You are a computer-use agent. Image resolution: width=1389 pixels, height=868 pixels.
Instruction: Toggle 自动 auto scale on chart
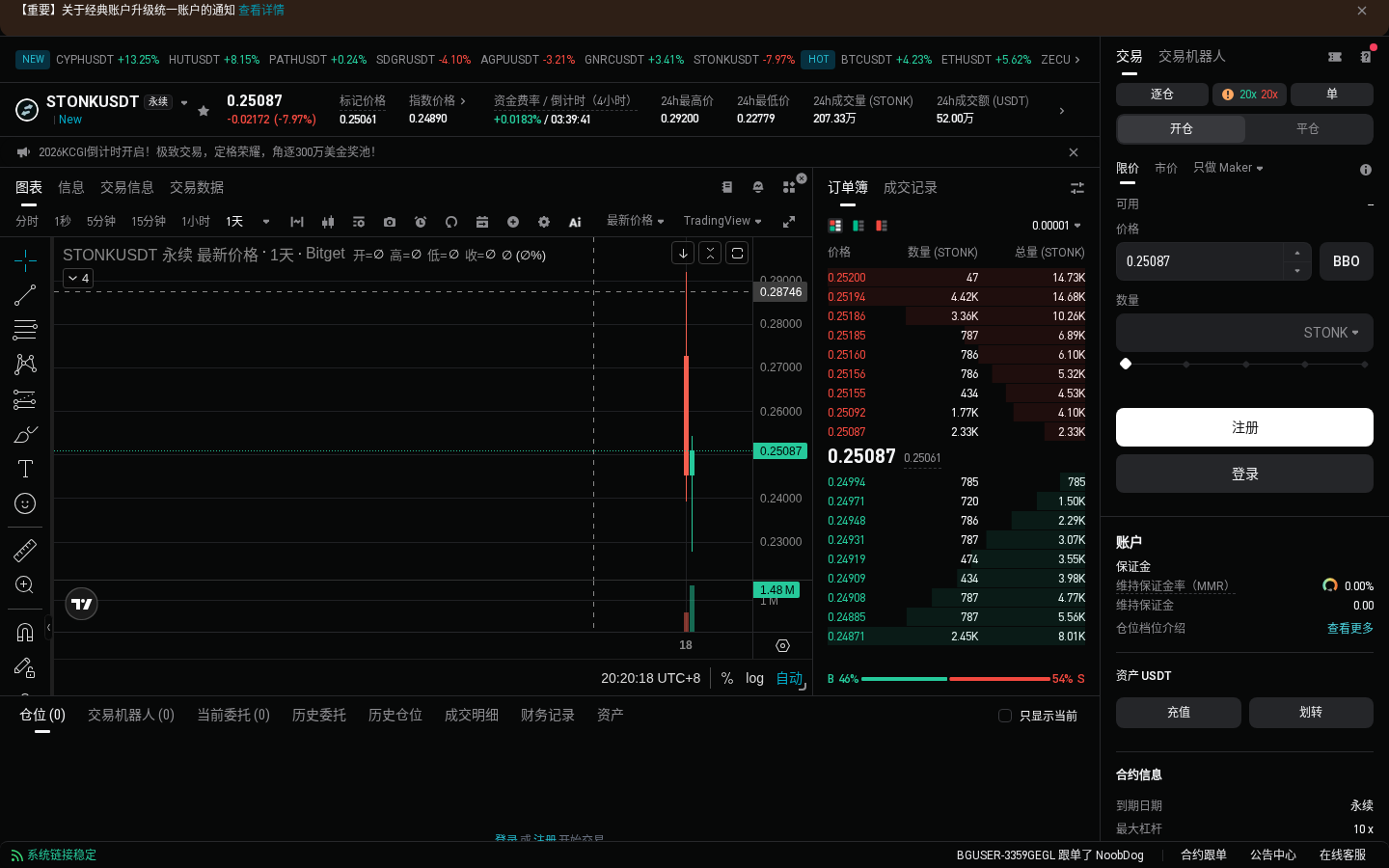tap(789, 678)
